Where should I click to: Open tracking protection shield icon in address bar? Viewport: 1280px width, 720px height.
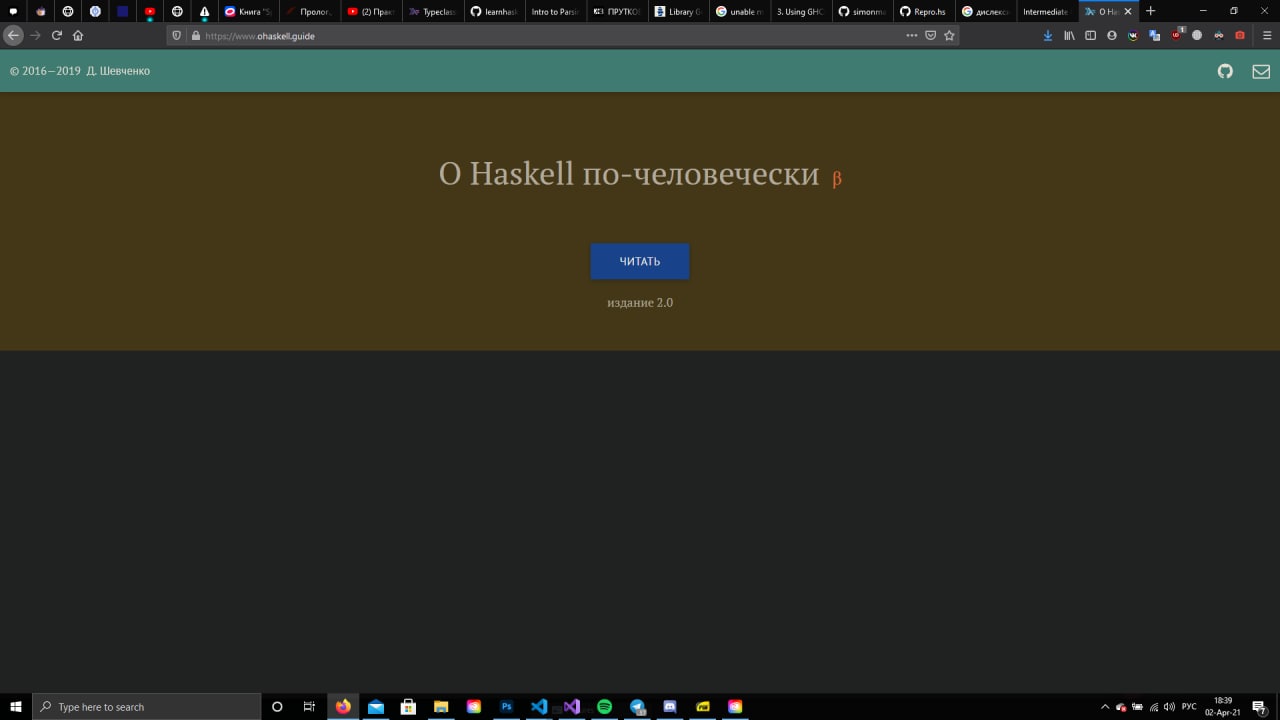pos(177,35)
